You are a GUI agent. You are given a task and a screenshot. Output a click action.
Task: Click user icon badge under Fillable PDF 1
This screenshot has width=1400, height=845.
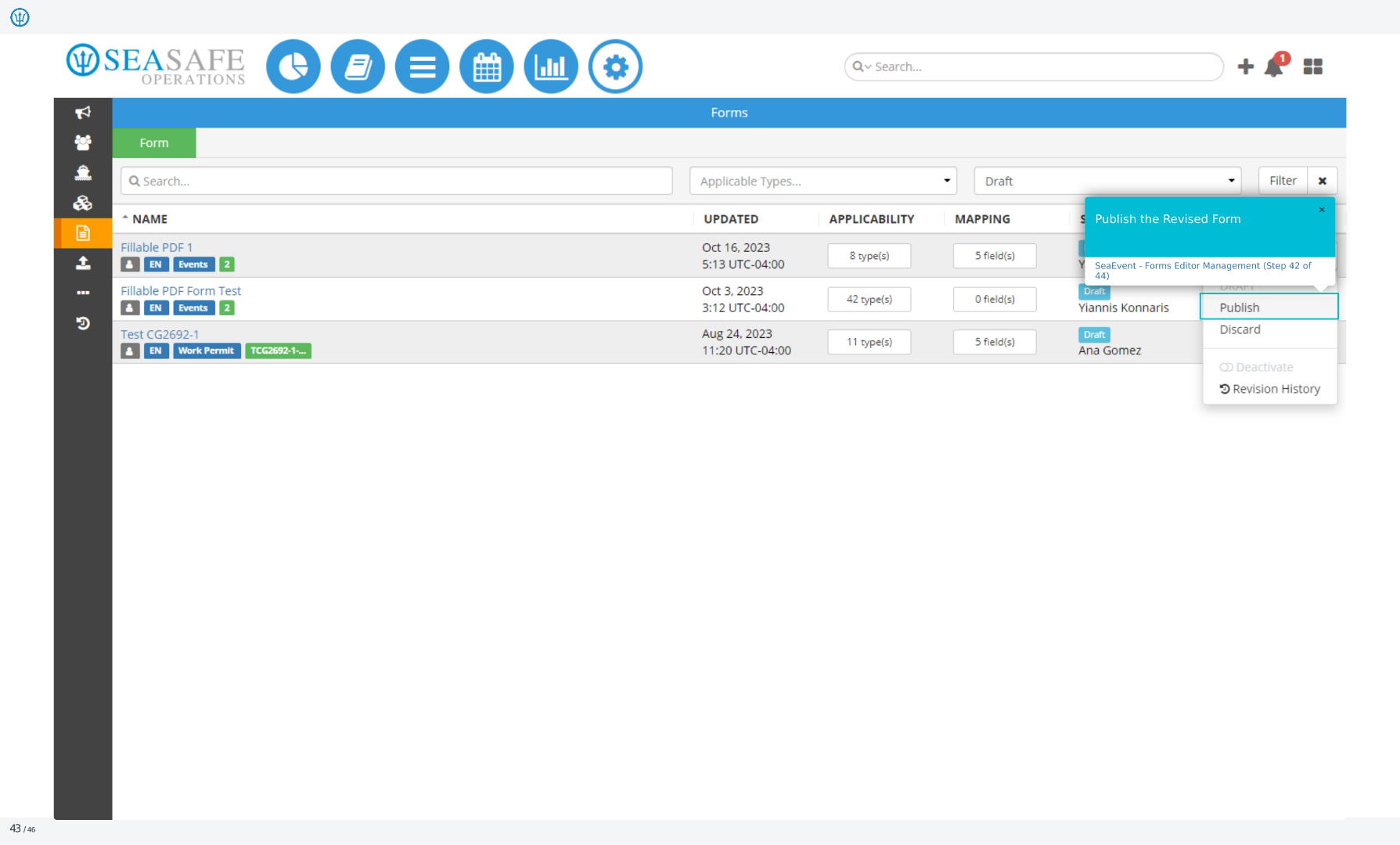[x=130, y=264]
